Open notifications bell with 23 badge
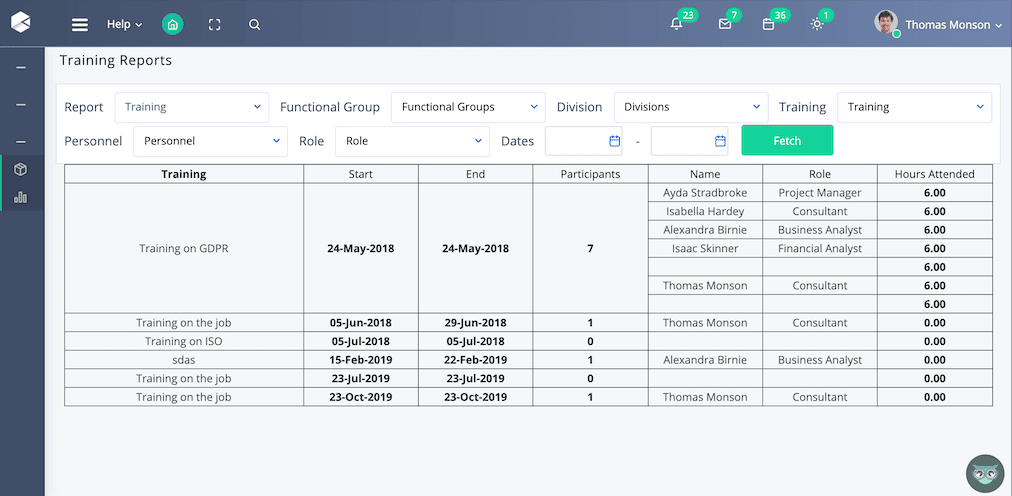The image size is (1012, 496). point(677,25)
